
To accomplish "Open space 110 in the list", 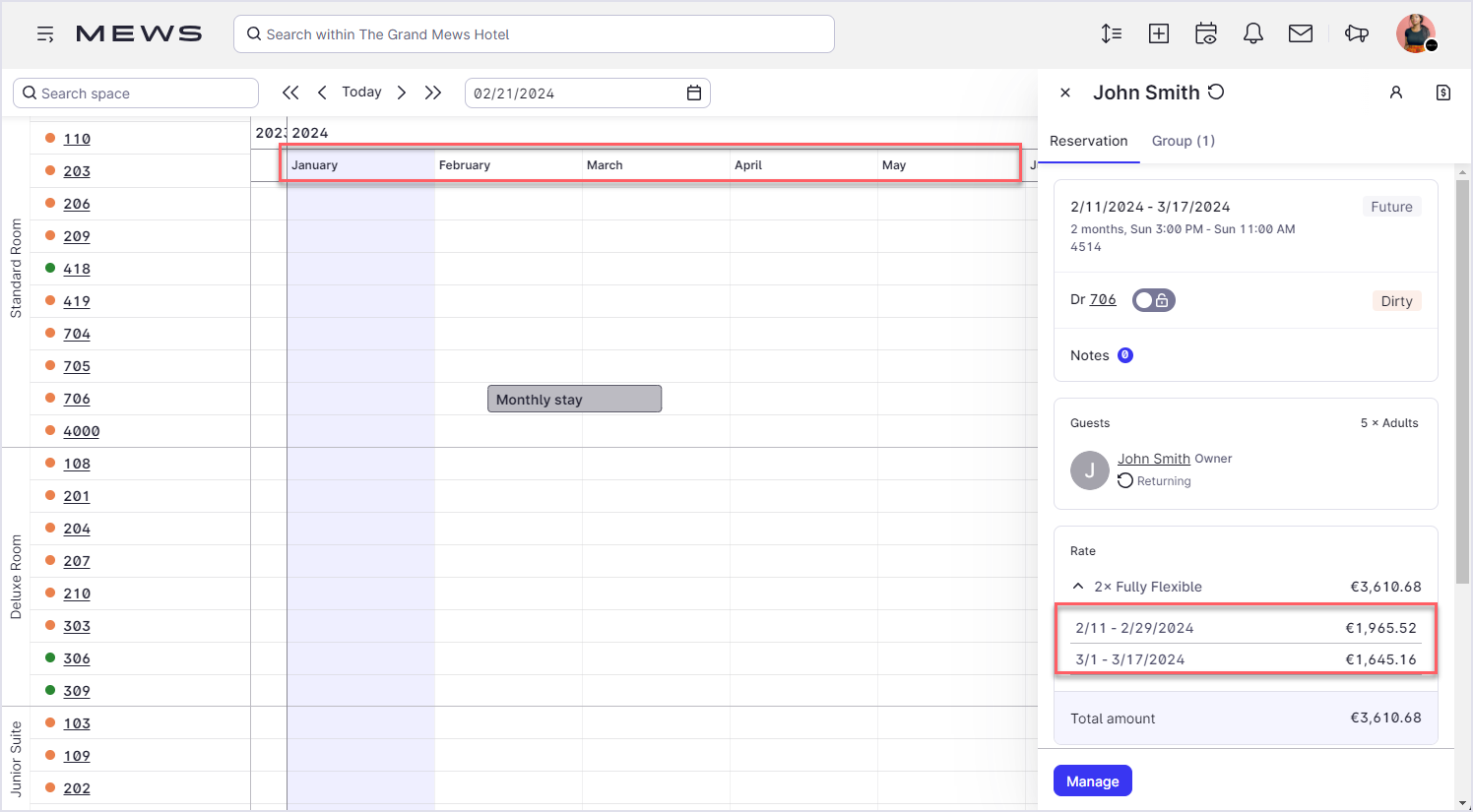I will tap(77, 139).
